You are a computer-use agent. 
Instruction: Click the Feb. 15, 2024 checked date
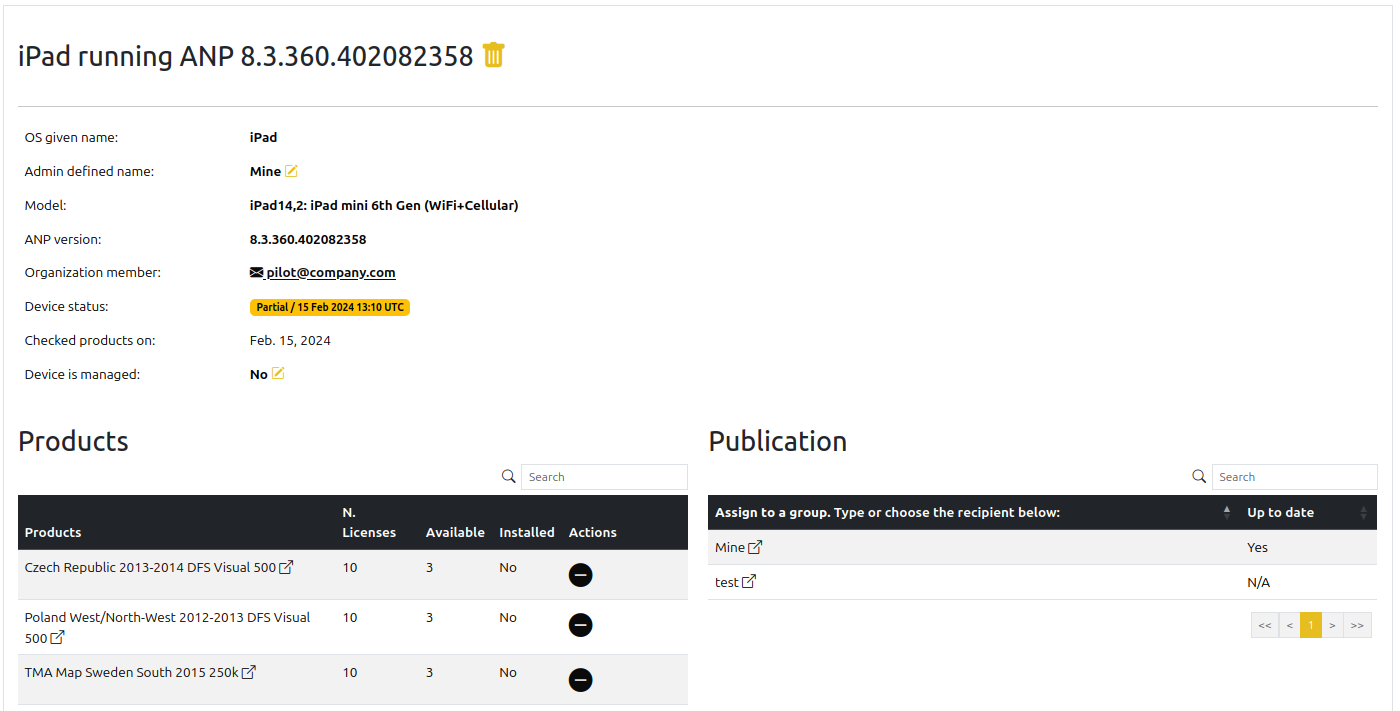tap(290, 340)
